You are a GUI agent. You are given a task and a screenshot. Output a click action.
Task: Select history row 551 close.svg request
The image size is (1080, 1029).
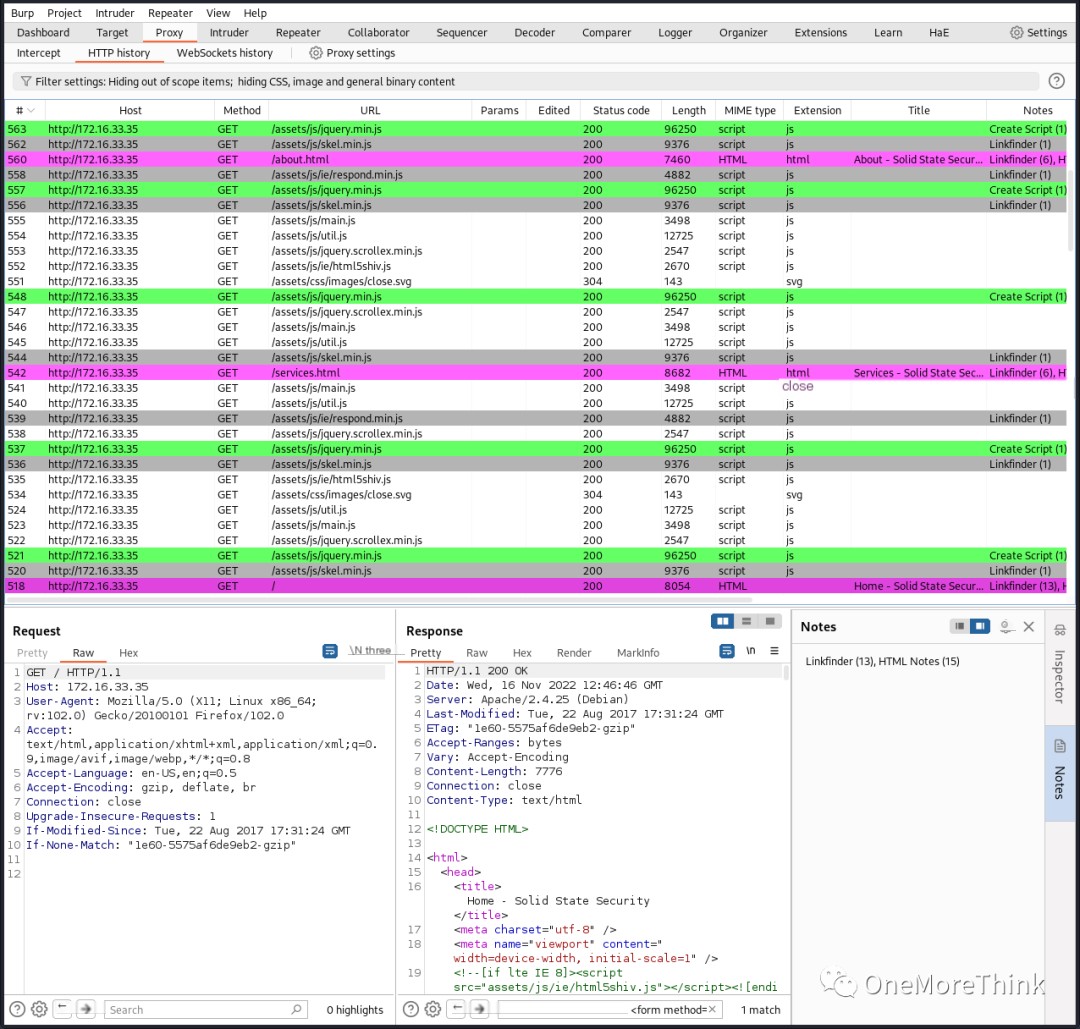[x=536, y=281]
